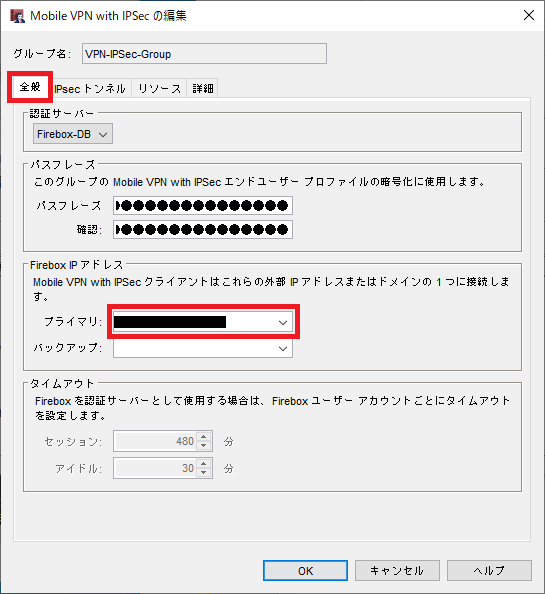
Task: Expand the バックアップ IP address dropdown
Action: point(203,348)
